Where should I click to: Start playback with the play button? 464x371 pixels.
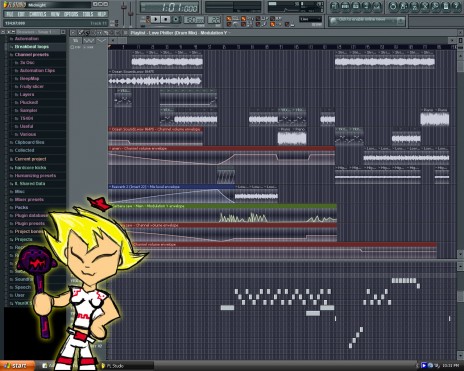(155, 19)
